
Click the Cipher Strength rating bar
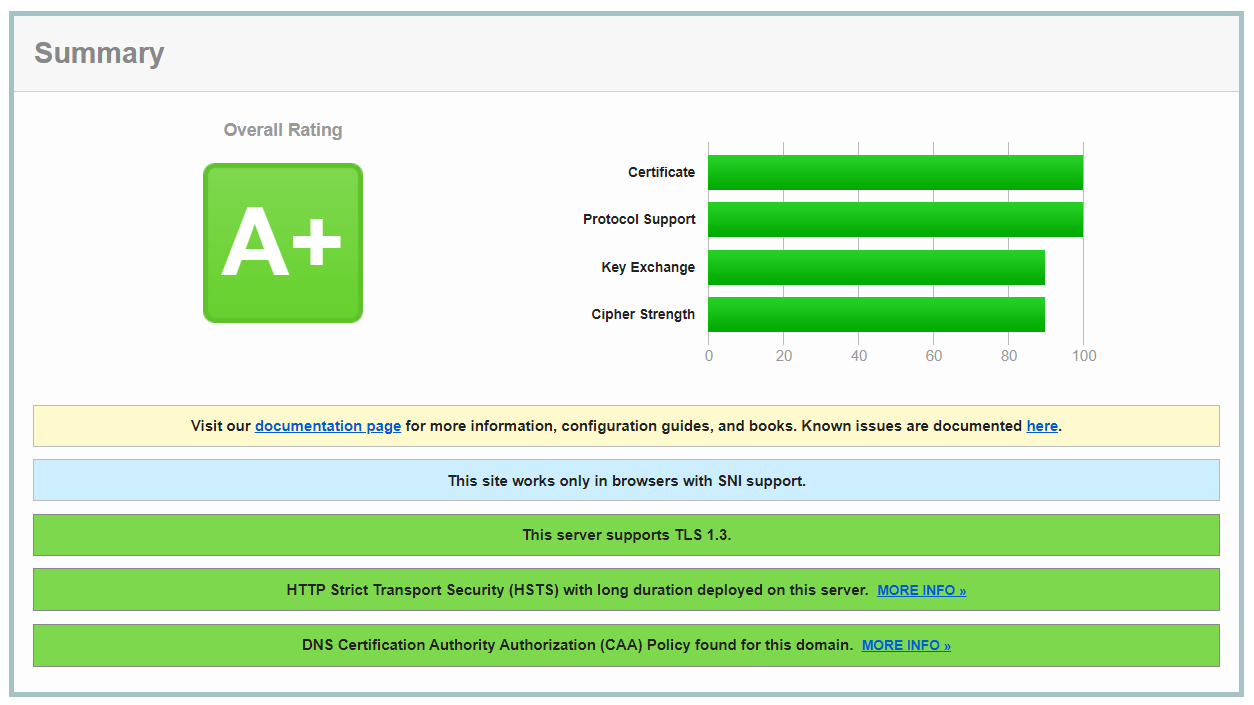(875, 314)
